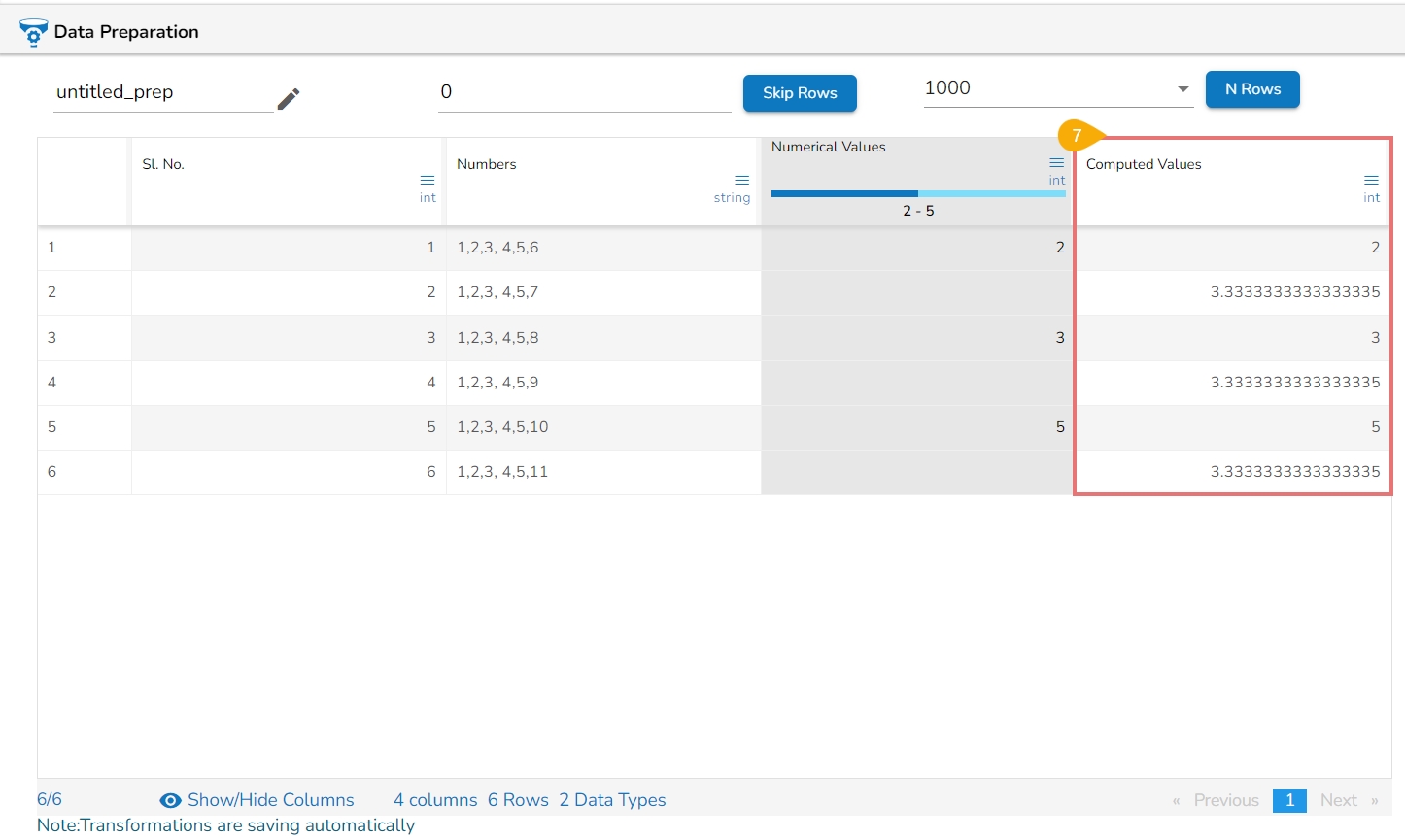Click the N Rows button

coord(1252,89)
